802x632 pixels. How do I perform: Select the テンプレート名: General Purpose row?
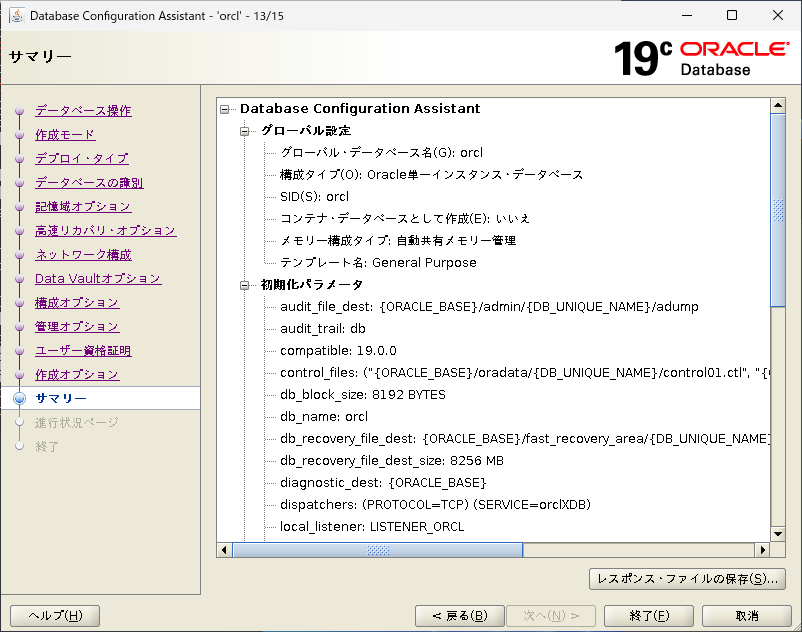[x=378, y=263]
